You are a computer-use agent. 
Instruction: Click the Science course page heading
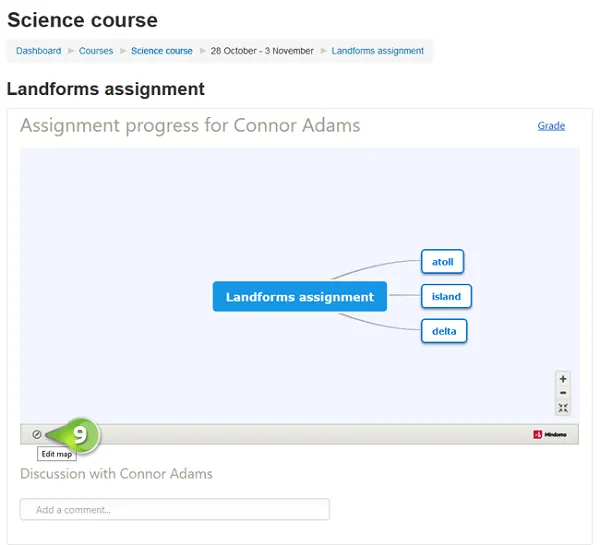[82, 20]
